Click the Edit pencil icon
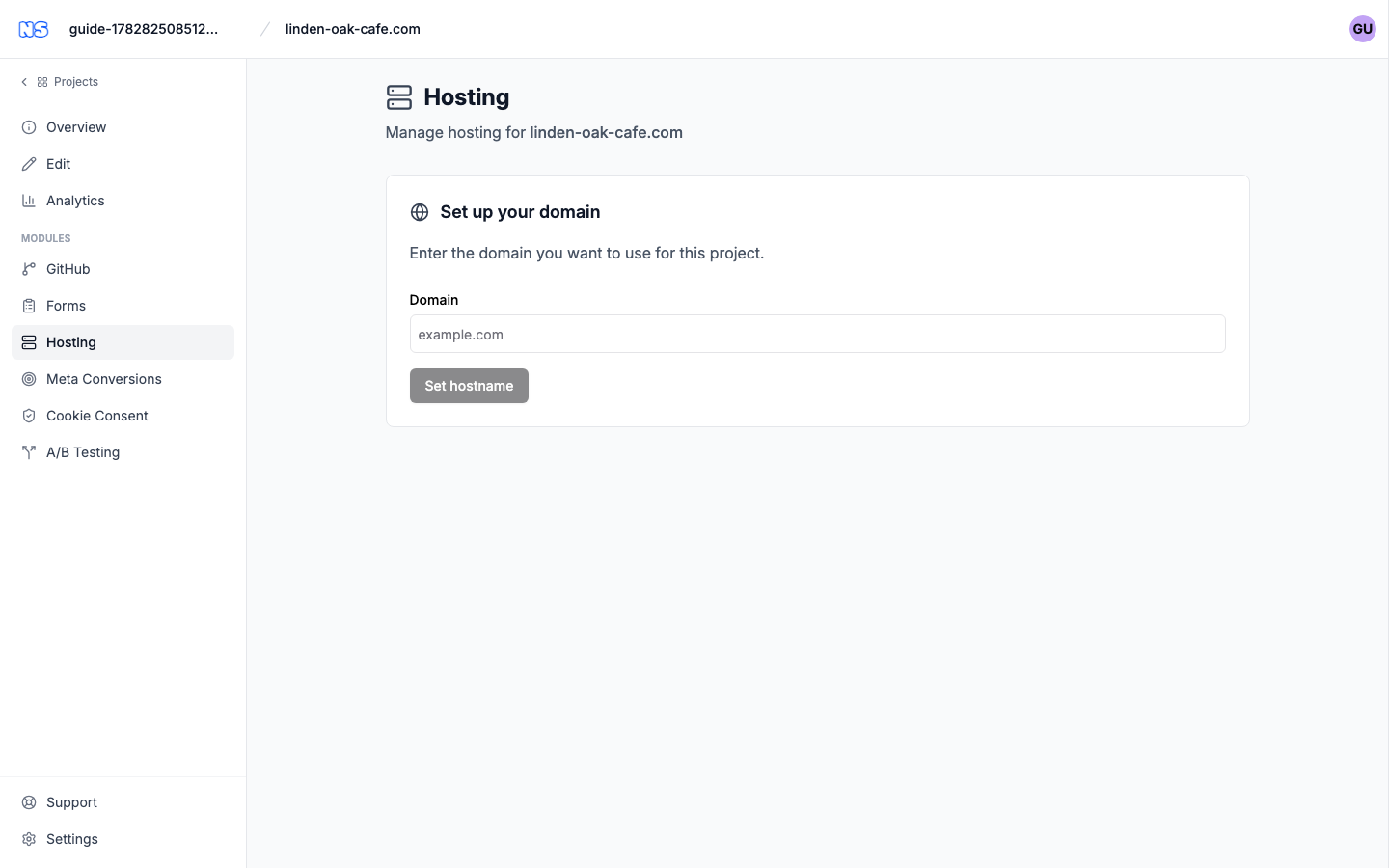1389x868 pixels. coord(29,164)
